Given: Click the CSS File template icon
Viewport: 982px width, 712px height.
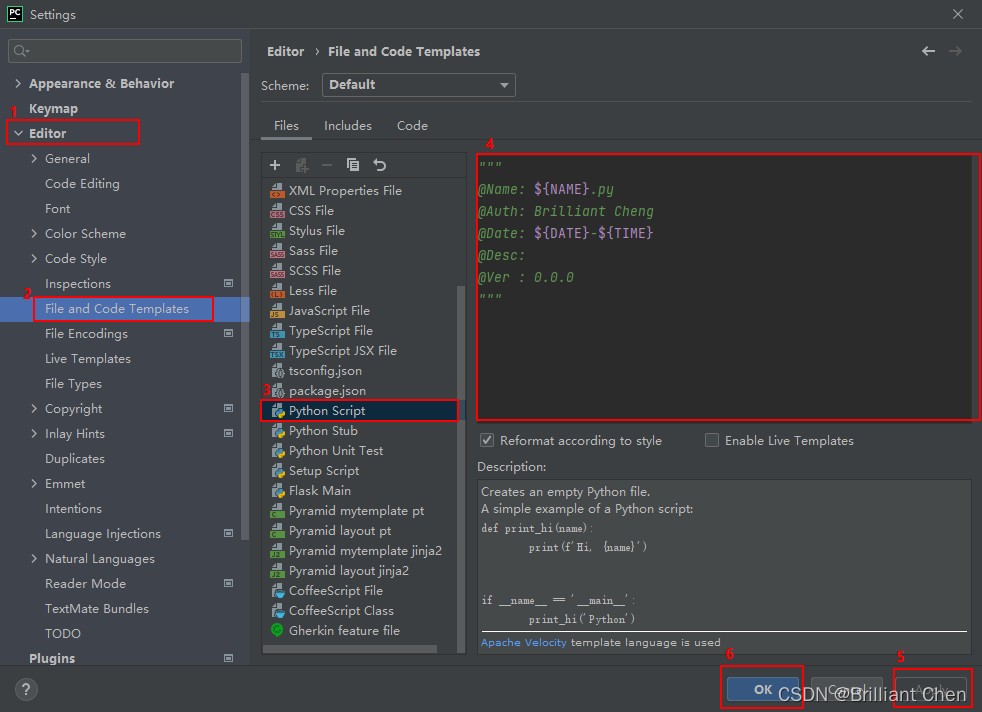Looking at the screenshot, I should (277, 210).
